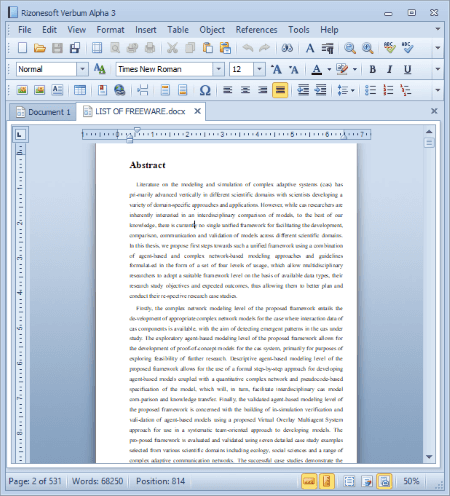450x496 pixels.
Task: Click the 50% zoom level indicator
Action: [x=411, y=481]
